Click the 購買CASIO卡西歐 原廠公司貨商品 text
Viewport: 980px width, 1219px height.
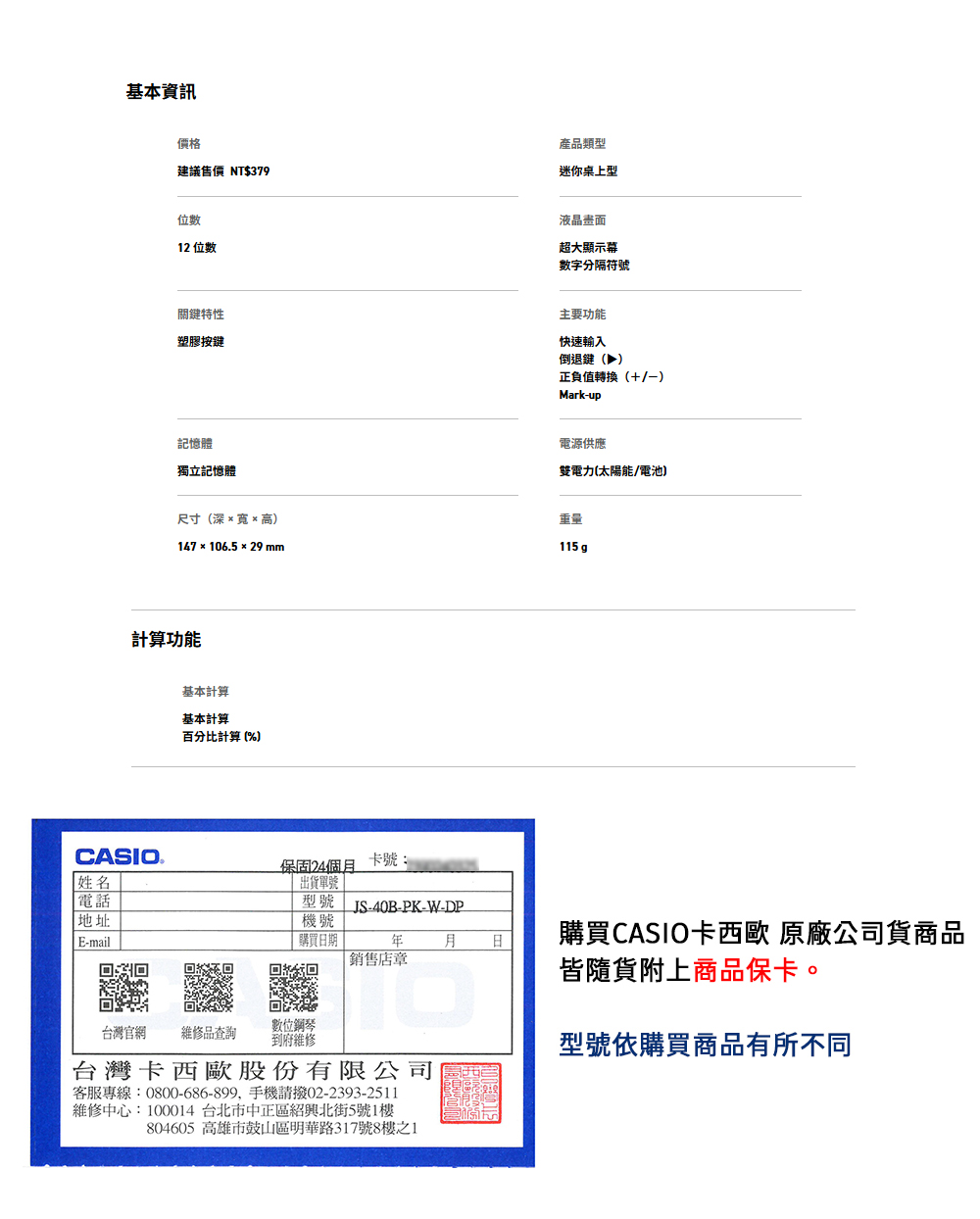pos(762,934)
